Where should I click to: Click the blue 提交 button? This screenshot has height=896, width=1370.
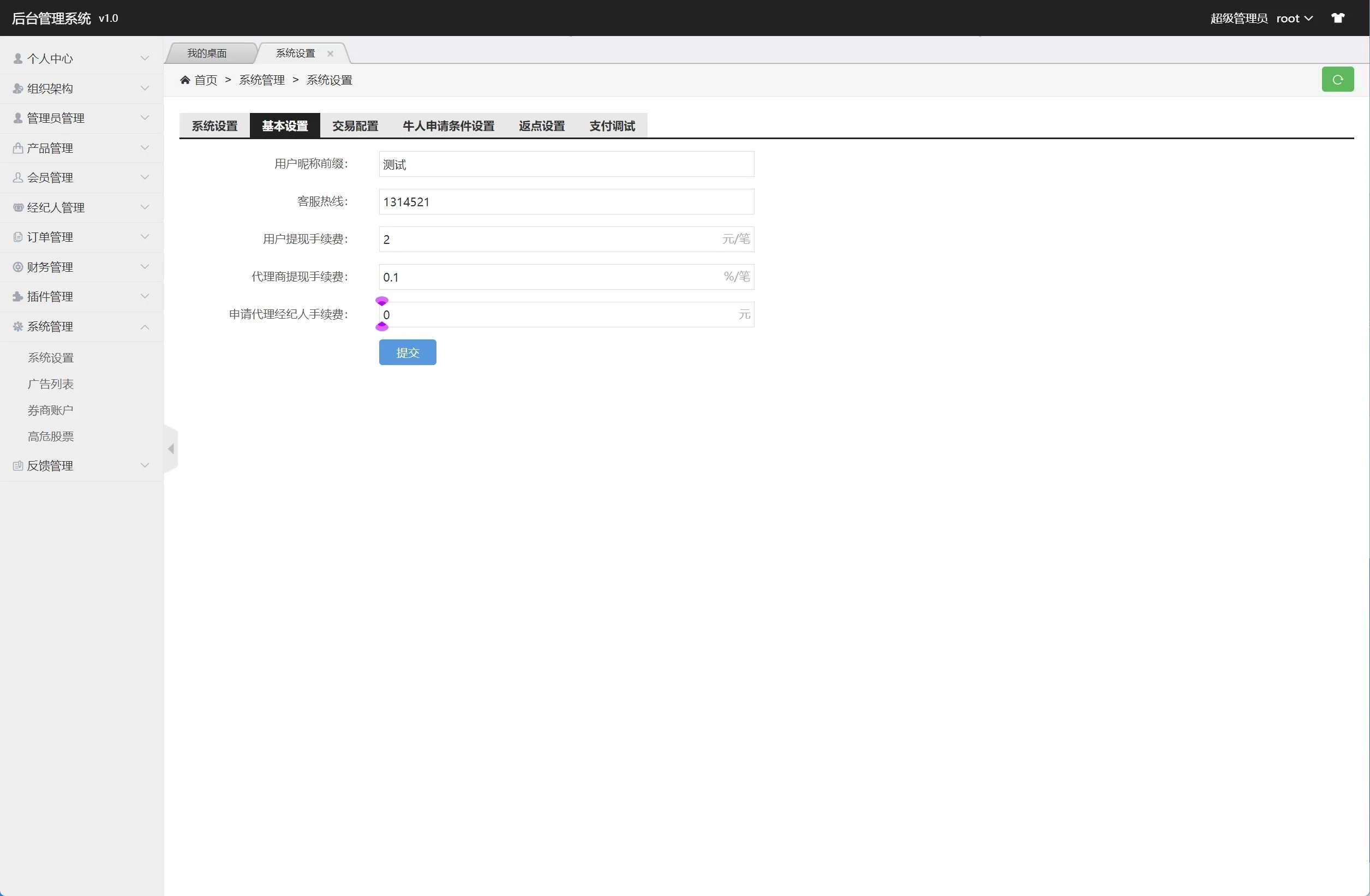tap(407, 353)
